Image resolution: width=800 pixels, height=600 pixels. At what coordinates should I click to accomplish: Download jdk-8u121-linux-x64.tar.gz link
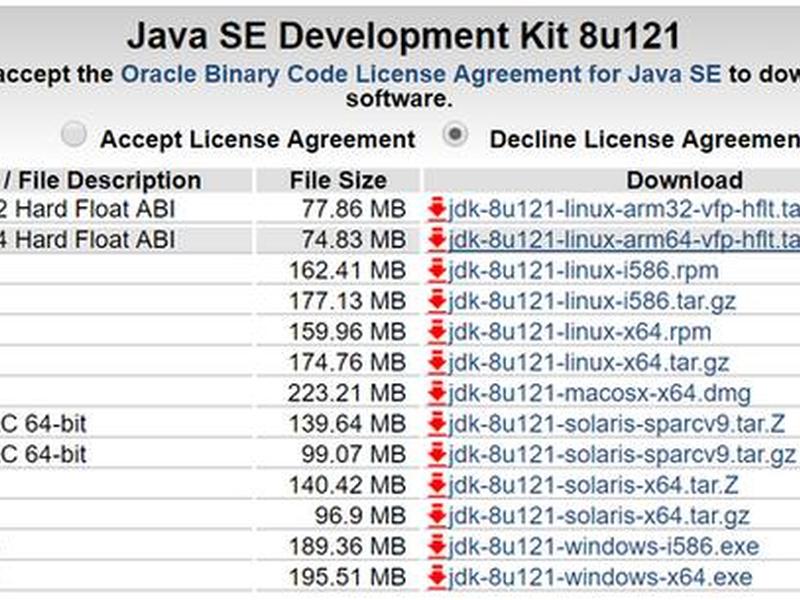(x=588, y=362)
